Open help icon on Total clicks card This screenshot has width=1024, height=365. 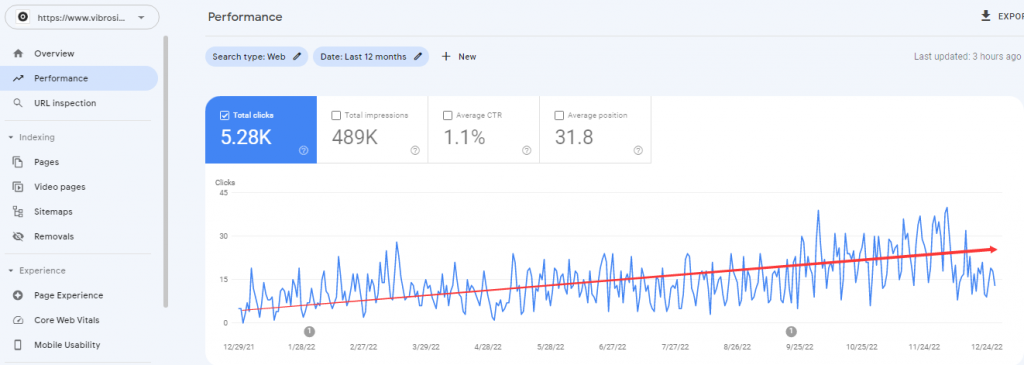pos(304,150)
